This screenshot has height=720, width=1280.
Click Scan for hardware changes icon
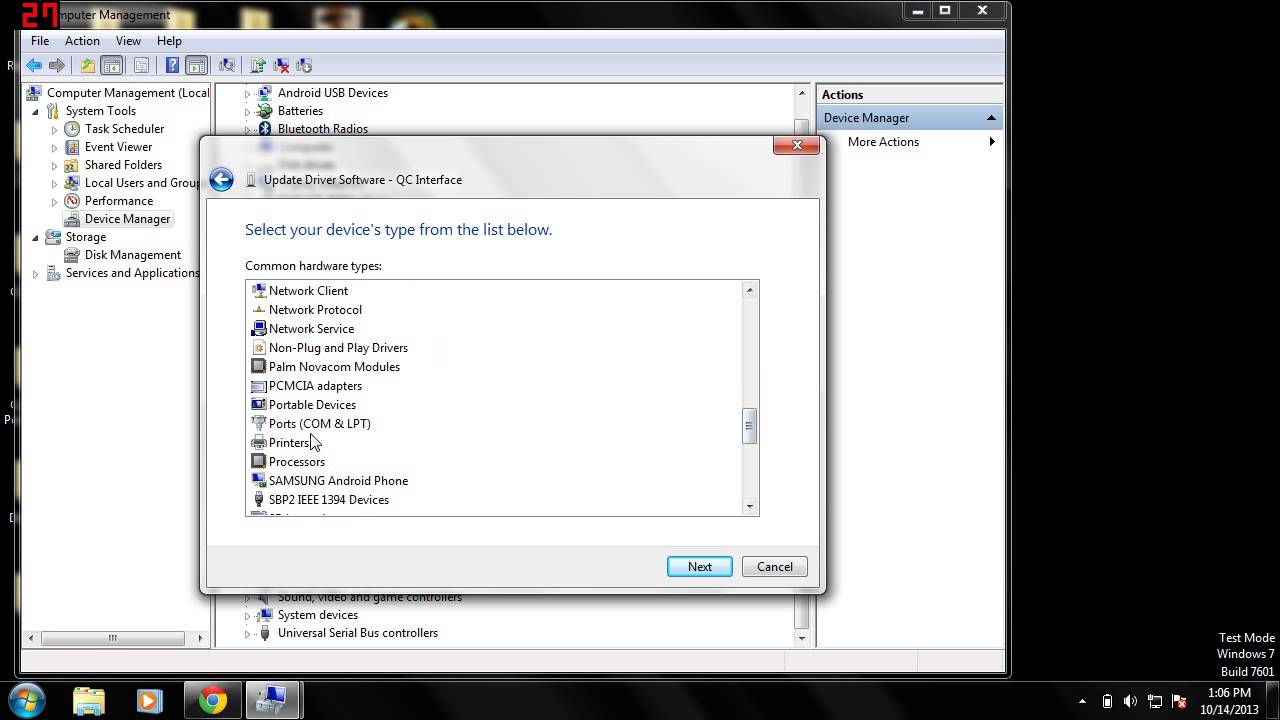click(x=227, y=65)
